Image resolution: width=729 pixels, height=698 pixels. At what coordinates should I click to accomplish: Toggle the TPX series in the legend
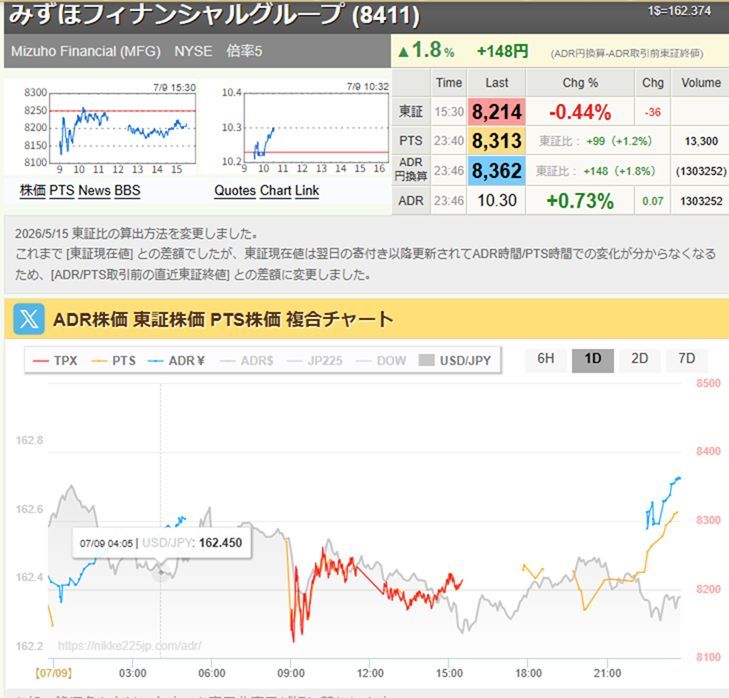tap(55, 360)
